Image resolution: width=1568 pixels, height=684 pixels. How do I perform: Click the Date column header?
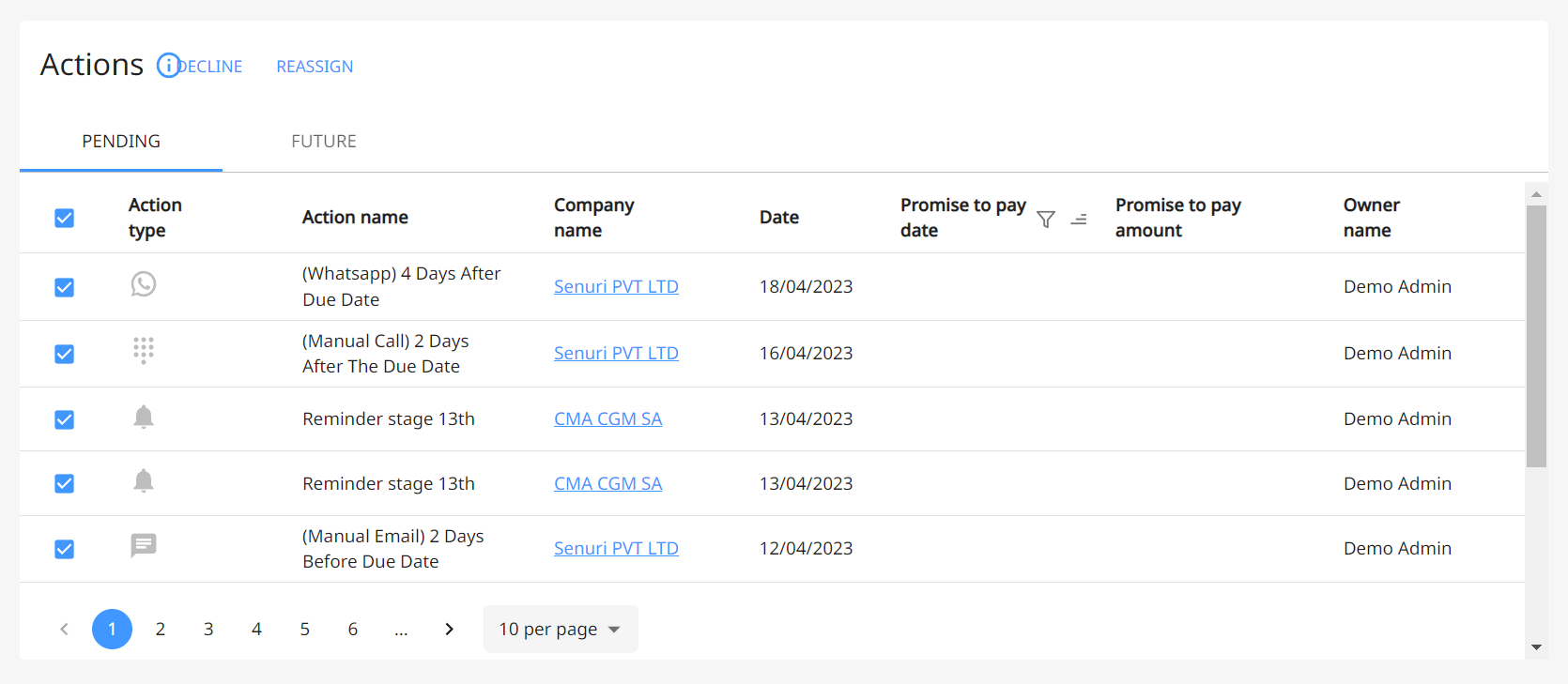coord(779,217)
